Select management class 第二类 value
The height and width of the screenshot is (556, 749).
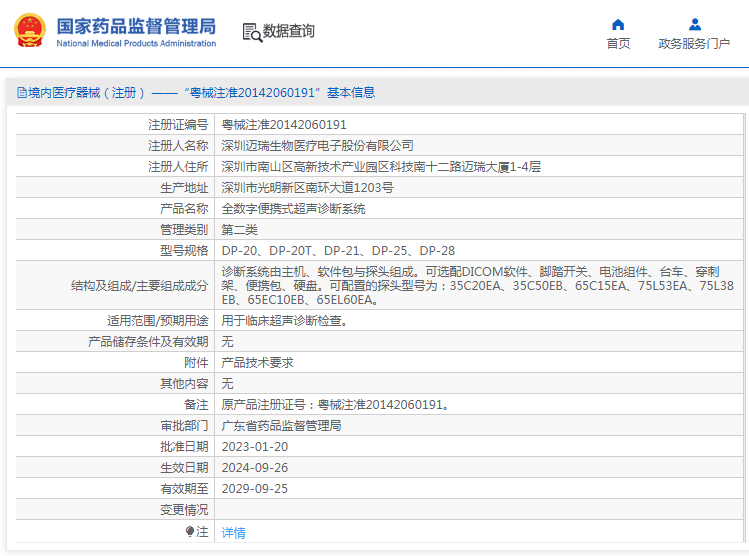coord(239,230)
